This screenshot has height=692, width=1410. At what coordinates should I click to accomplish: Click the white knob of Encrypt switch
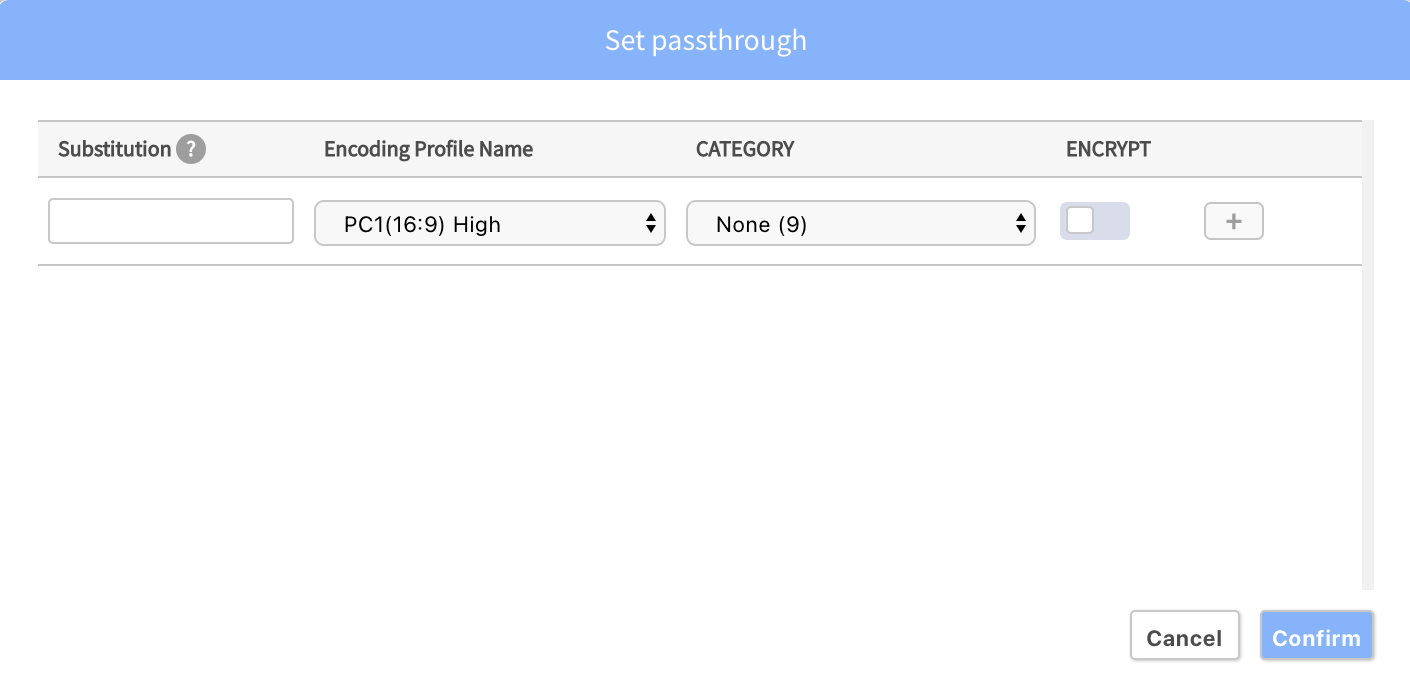click(1080, 221)
